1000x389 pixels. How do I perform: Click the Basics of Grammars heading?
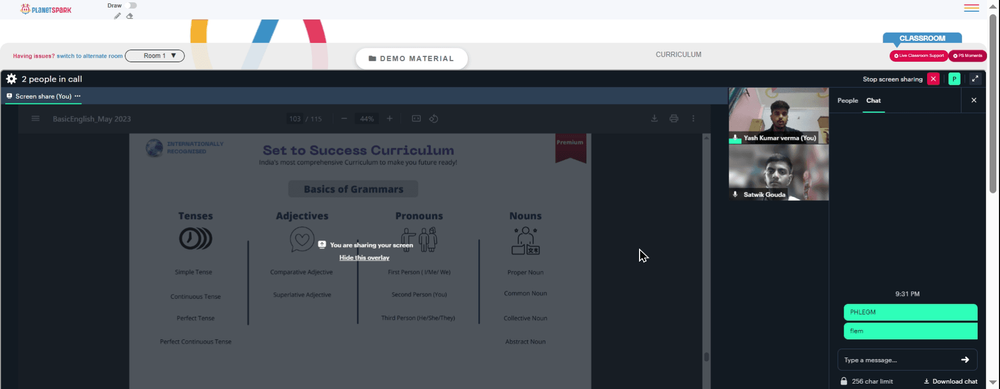click(353, 189)
